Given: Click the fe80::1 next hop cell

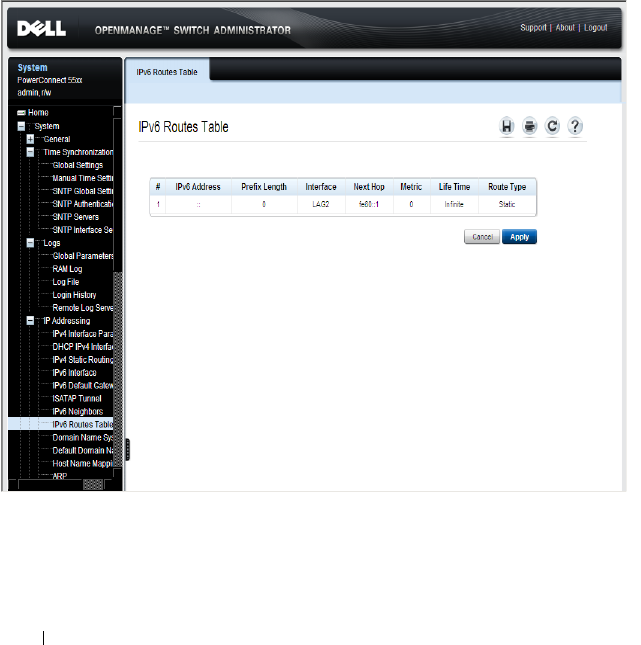Looking at the screenshot, I should (369, 204).
